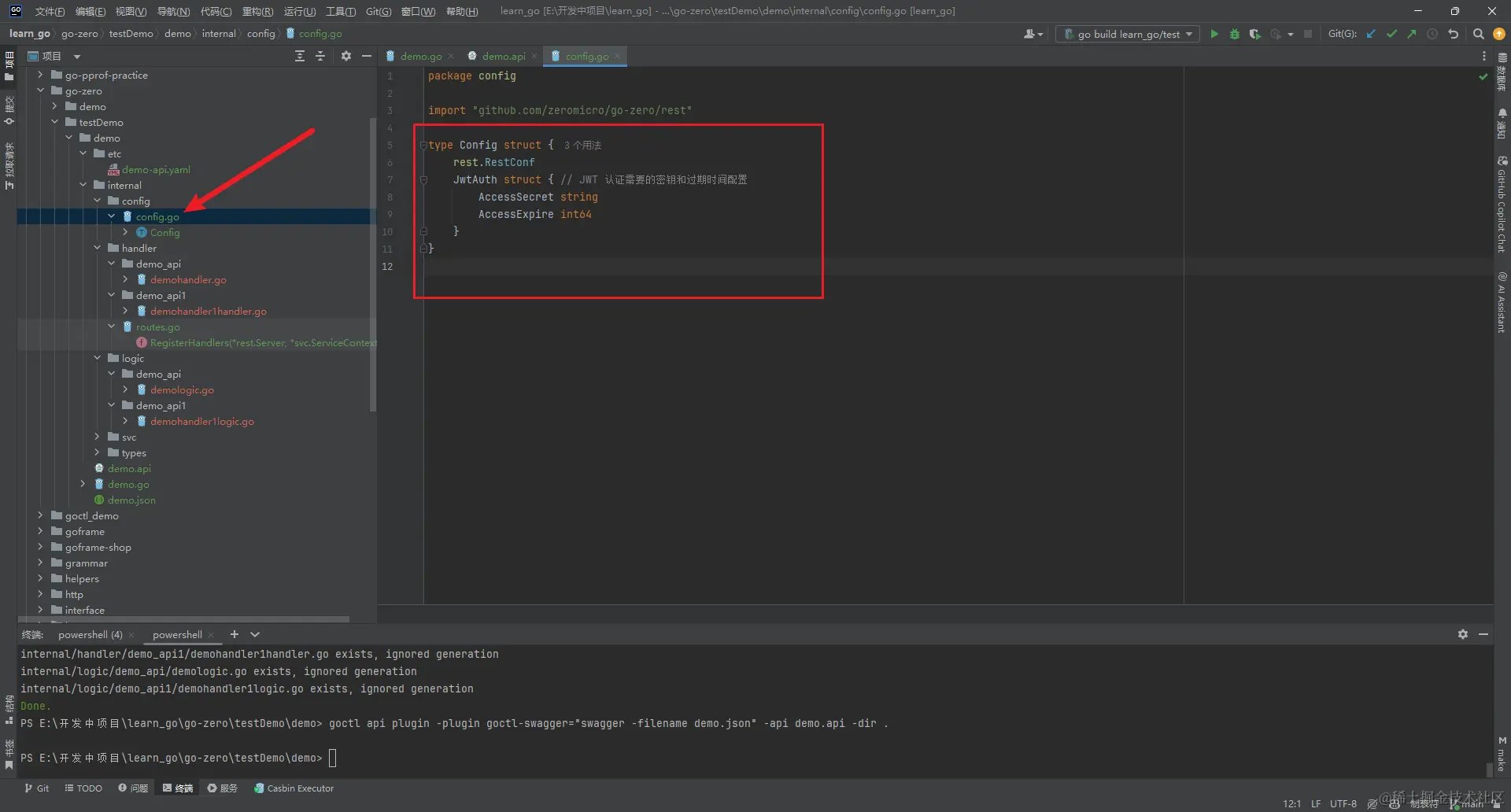Hide the terminal panel
The width and height of the screenshot is (1511, 812).
pyautogui.click(x=1483, y=634)
